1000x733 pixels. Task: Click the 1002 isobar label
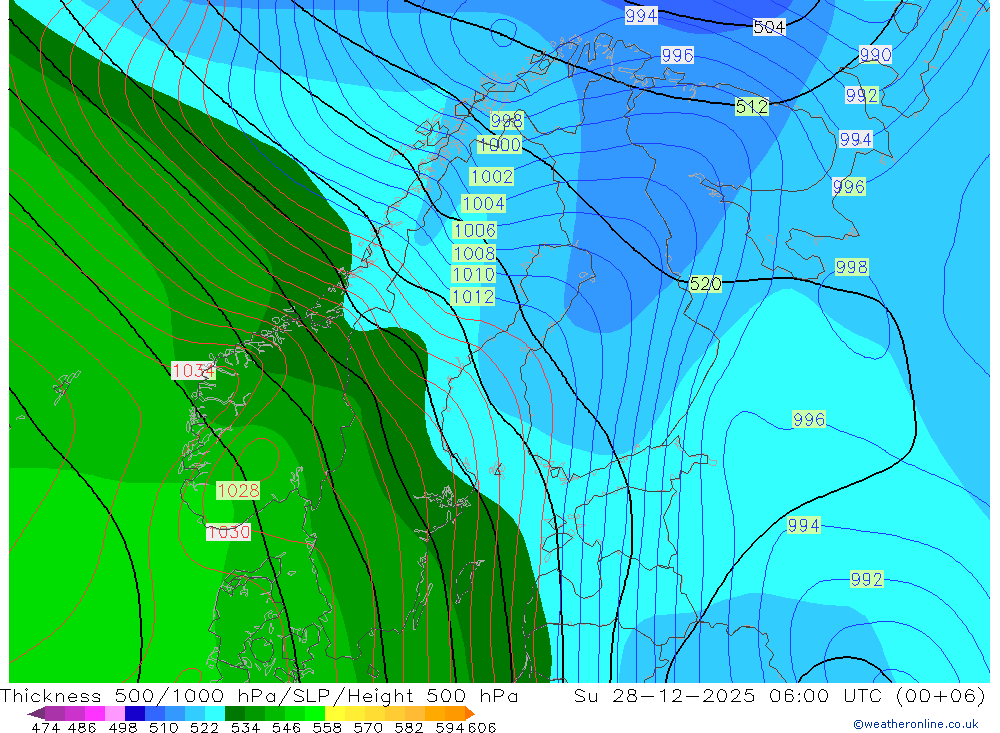pos(491,176)
